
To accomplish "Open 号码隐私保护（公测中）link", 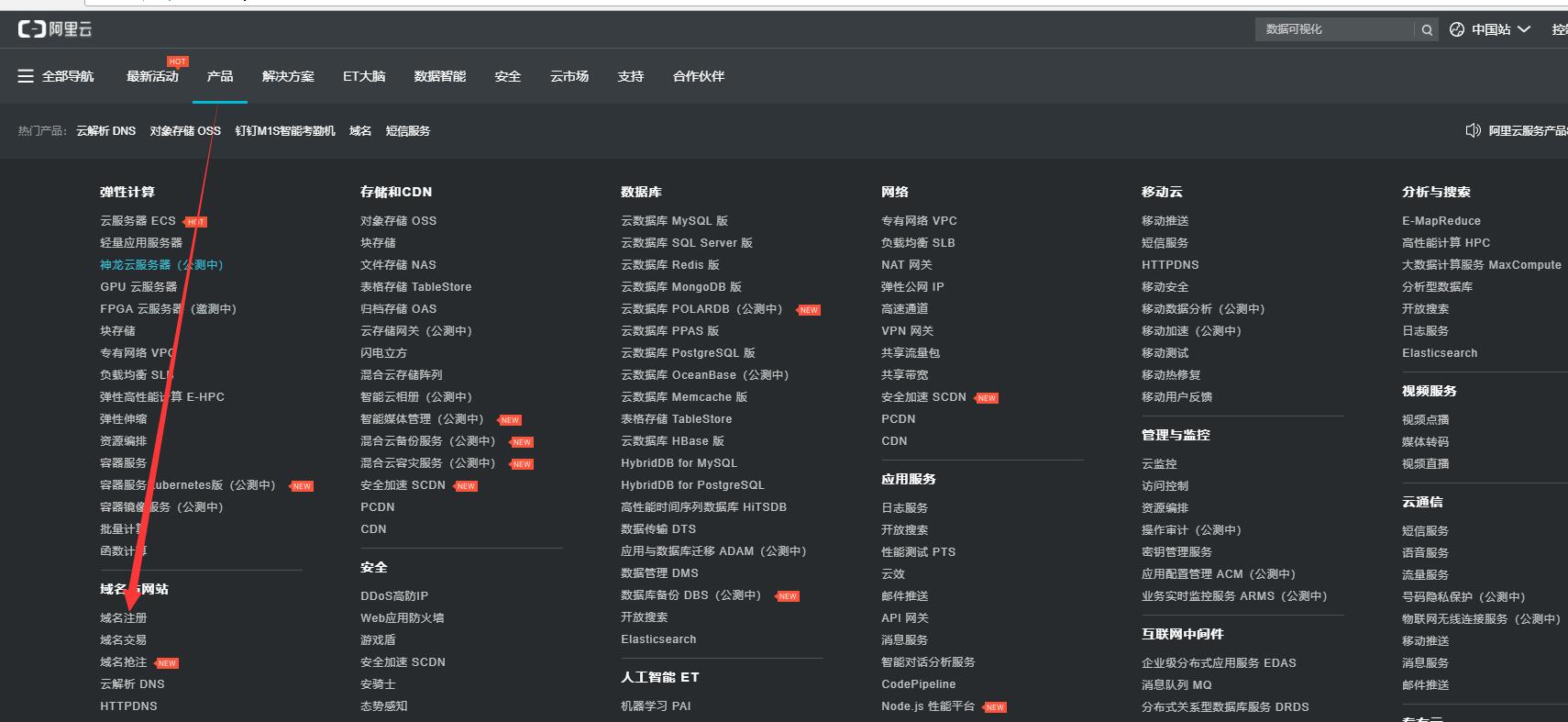I will point(1463,597).
